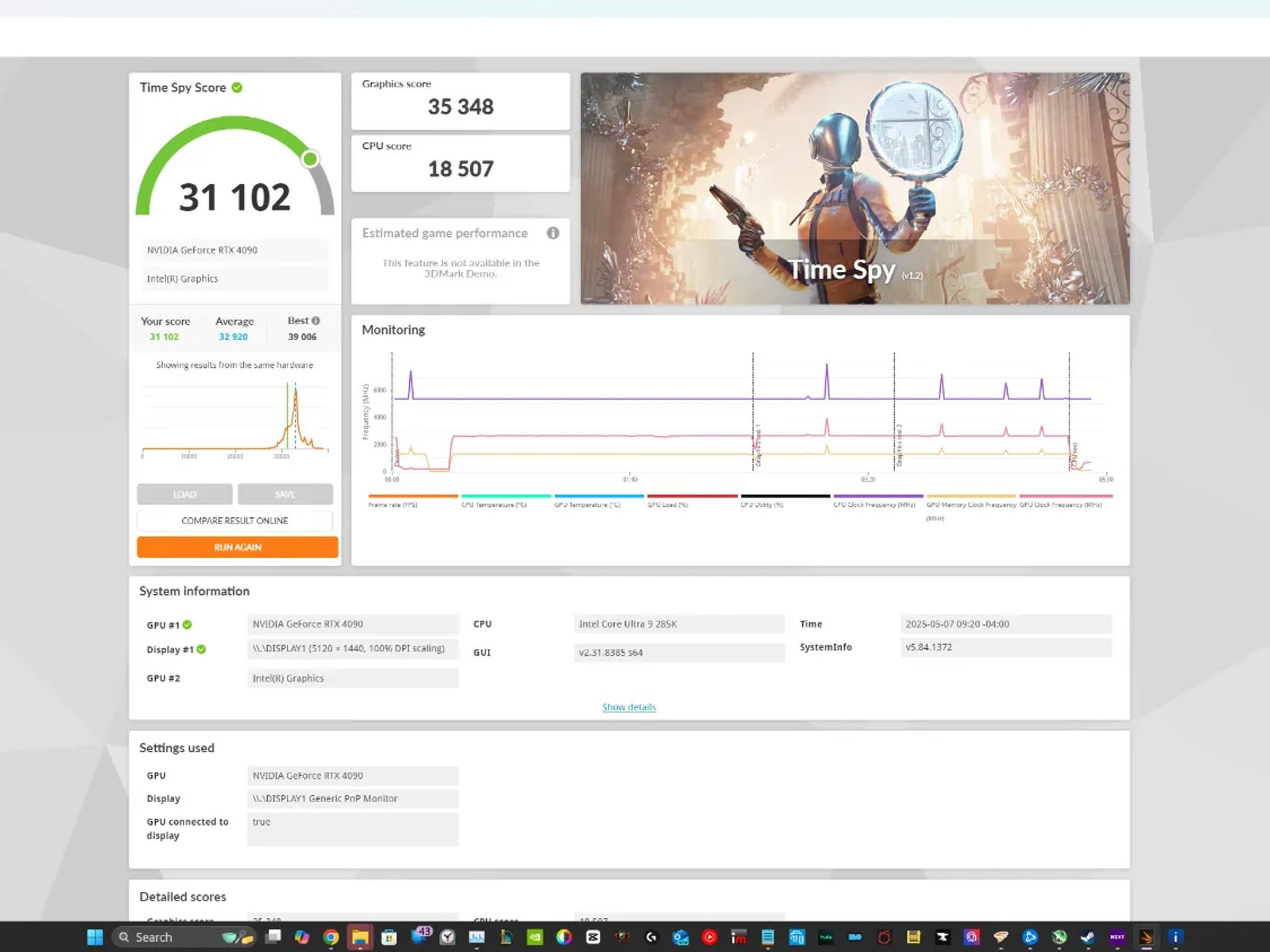Viewport: 1270px width, 952px height.
Task: Click the green verified badge beside Time Spy Score
Action: [236, 87]
